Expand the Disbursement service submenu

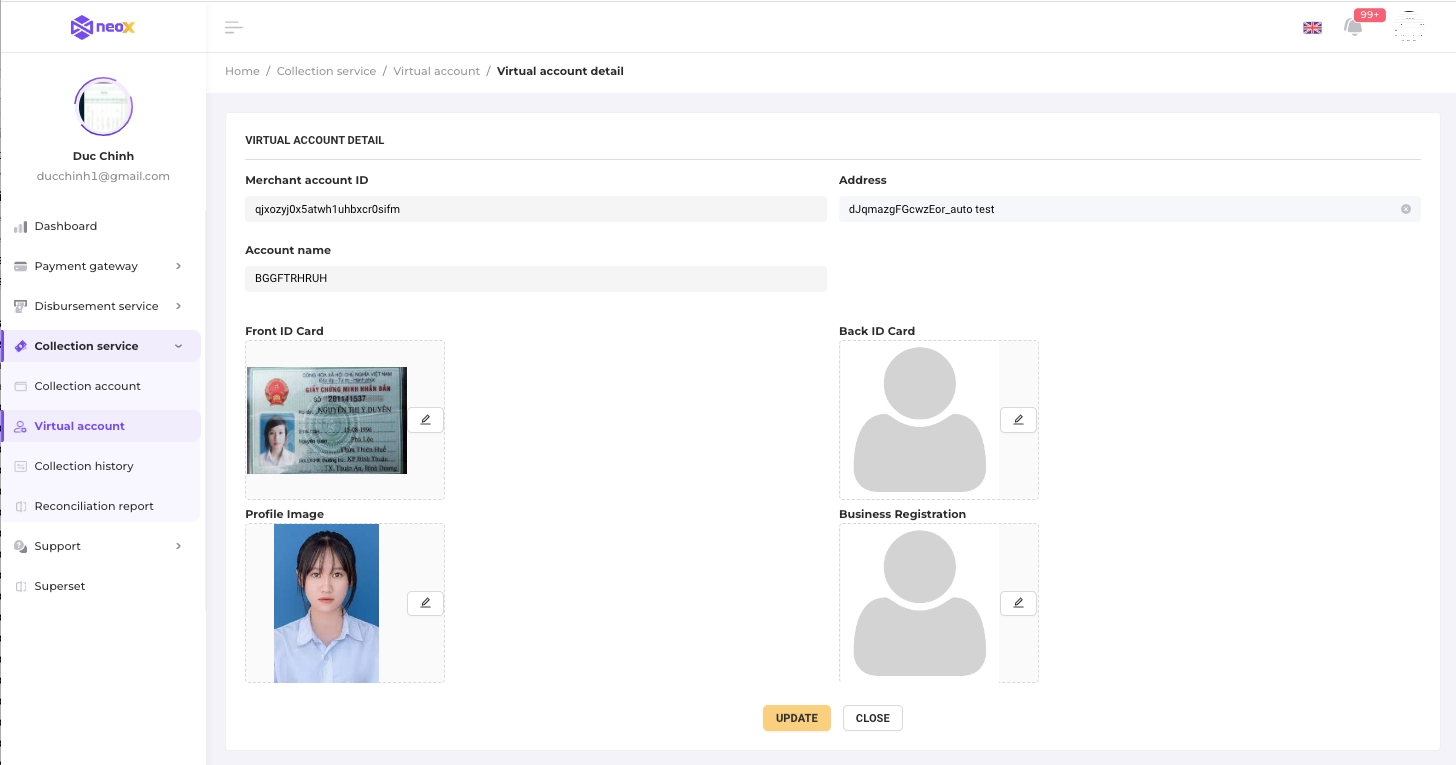(100, 306)
